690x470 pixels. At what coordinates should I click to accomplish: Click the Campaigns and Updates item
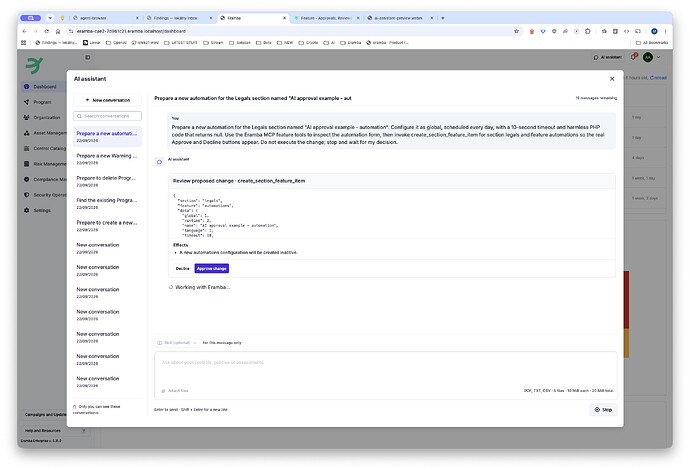point(45,415)
